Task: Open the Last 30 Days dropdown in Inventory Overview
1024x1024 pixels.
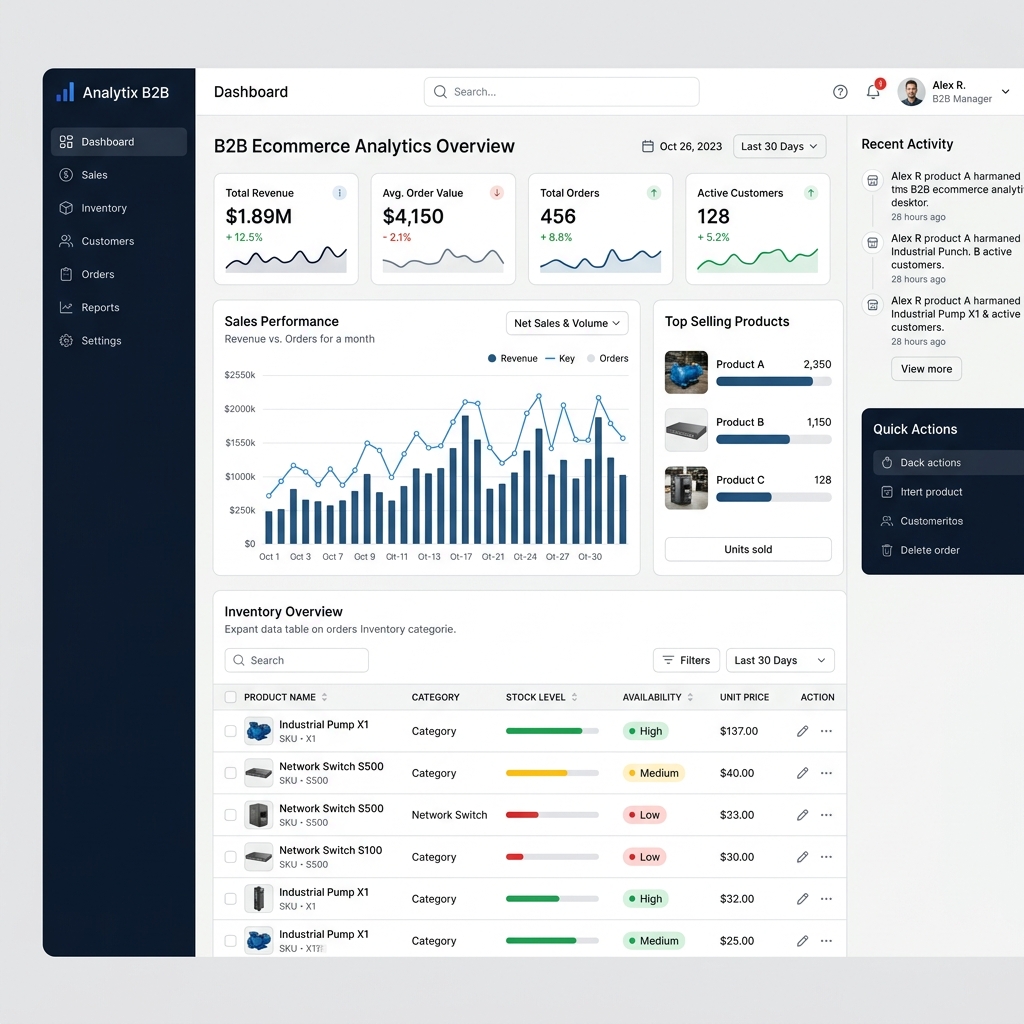Action: [x=780, y=660]
